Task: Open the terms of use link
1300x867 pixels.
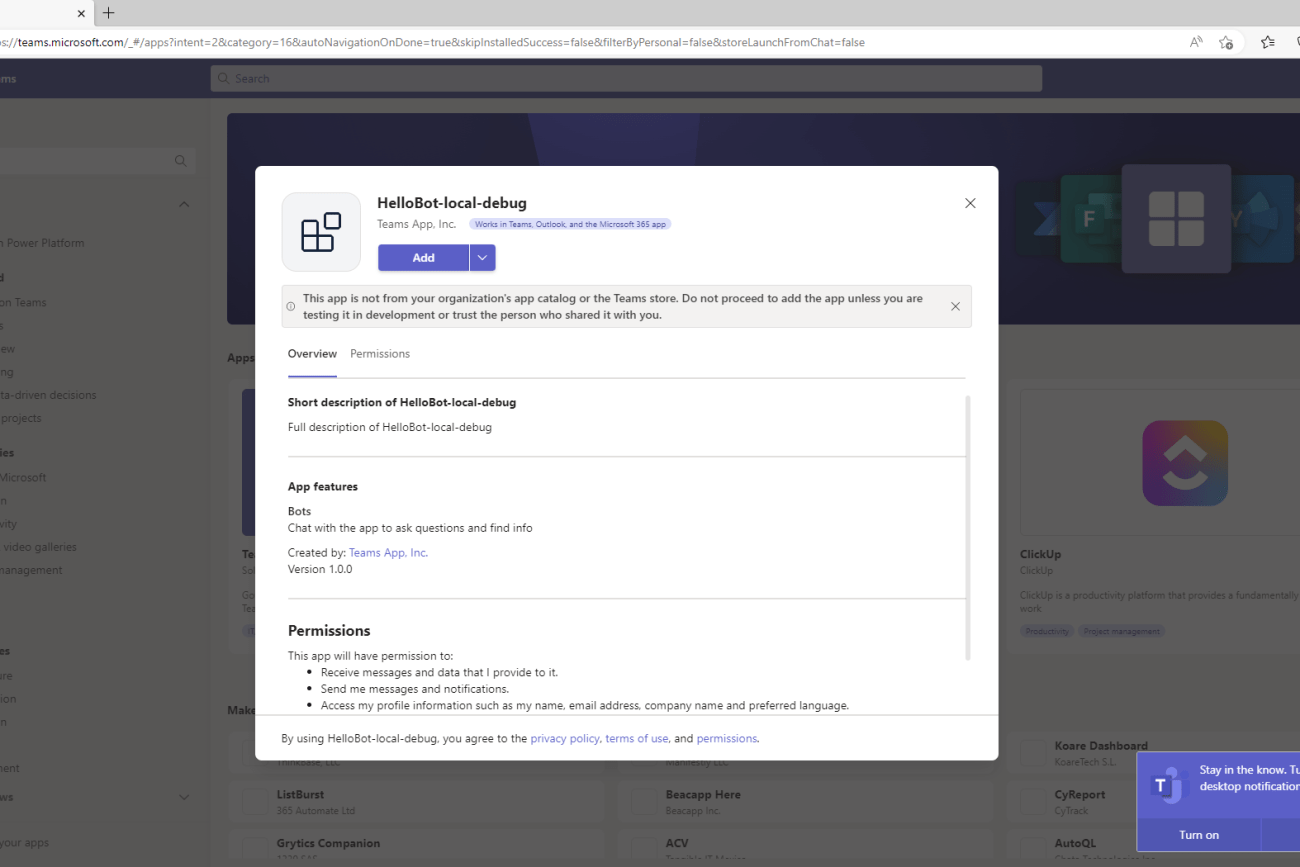Action: (x=636, y=739)
